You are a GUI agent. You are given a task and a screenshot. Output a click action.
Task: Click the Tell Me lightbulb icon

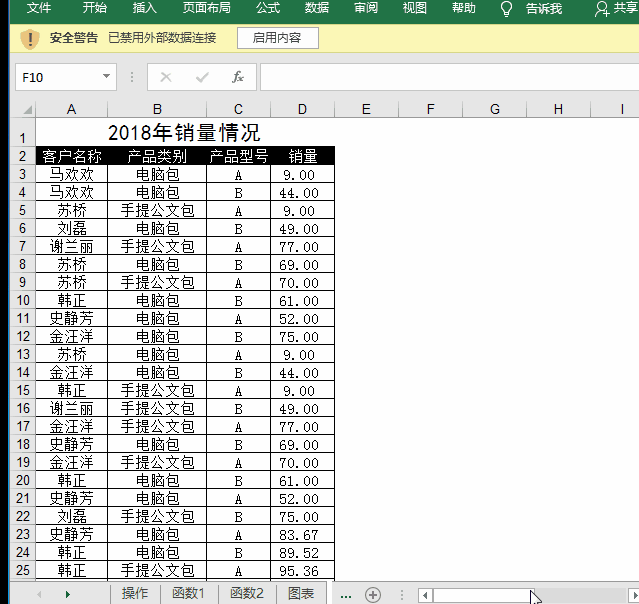506,9
